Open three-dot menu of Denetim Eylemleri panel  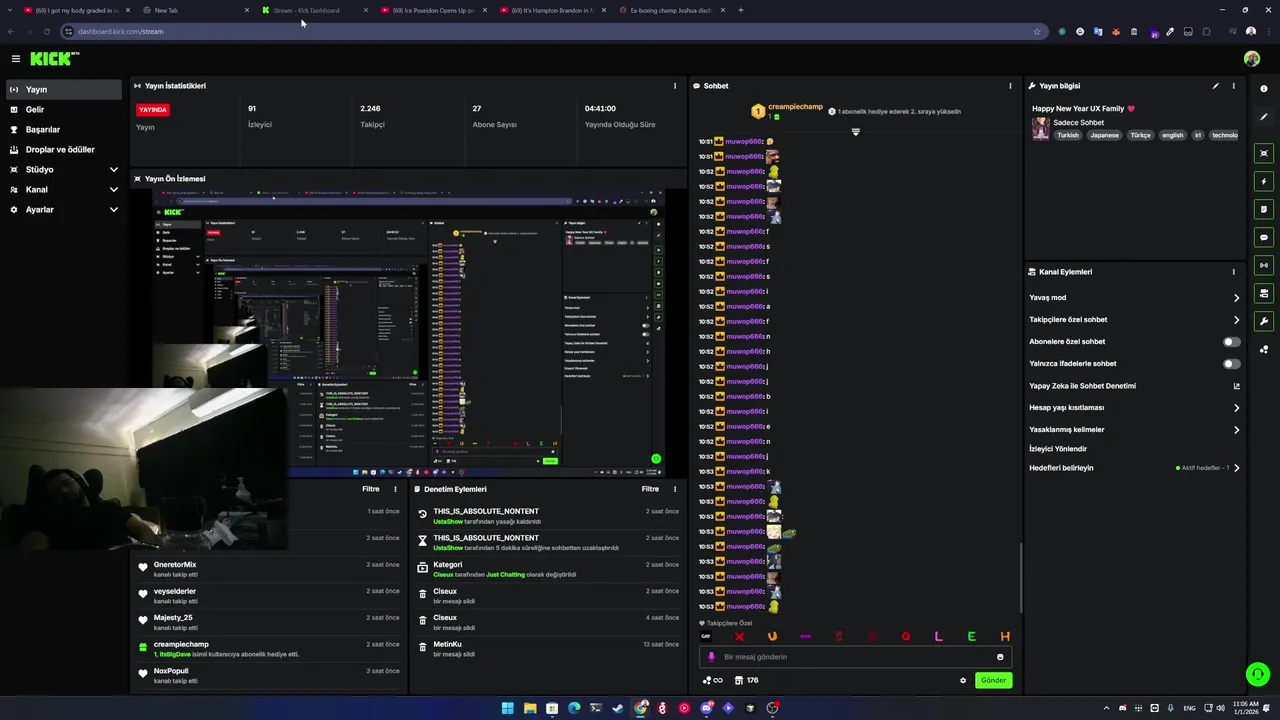tap(675, 489)
